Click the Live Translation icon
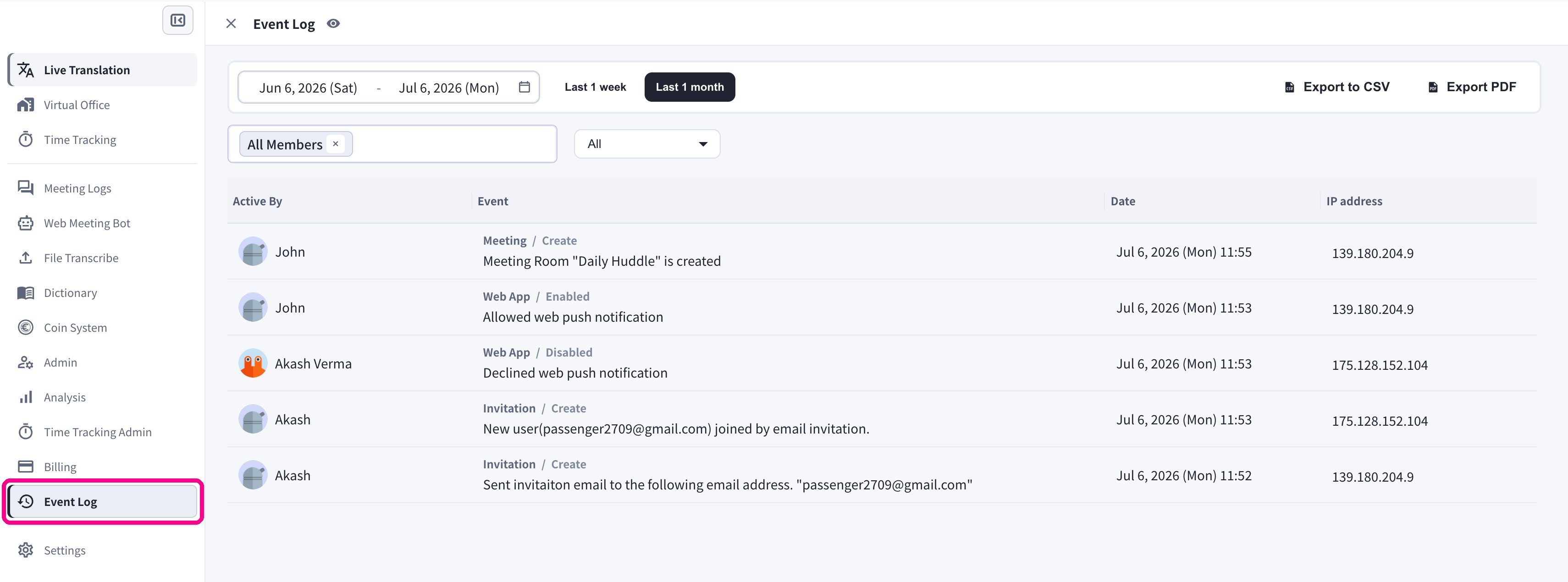Image resolution: width=1568 pixels, height=582 pixels. [x=26, y=70]
